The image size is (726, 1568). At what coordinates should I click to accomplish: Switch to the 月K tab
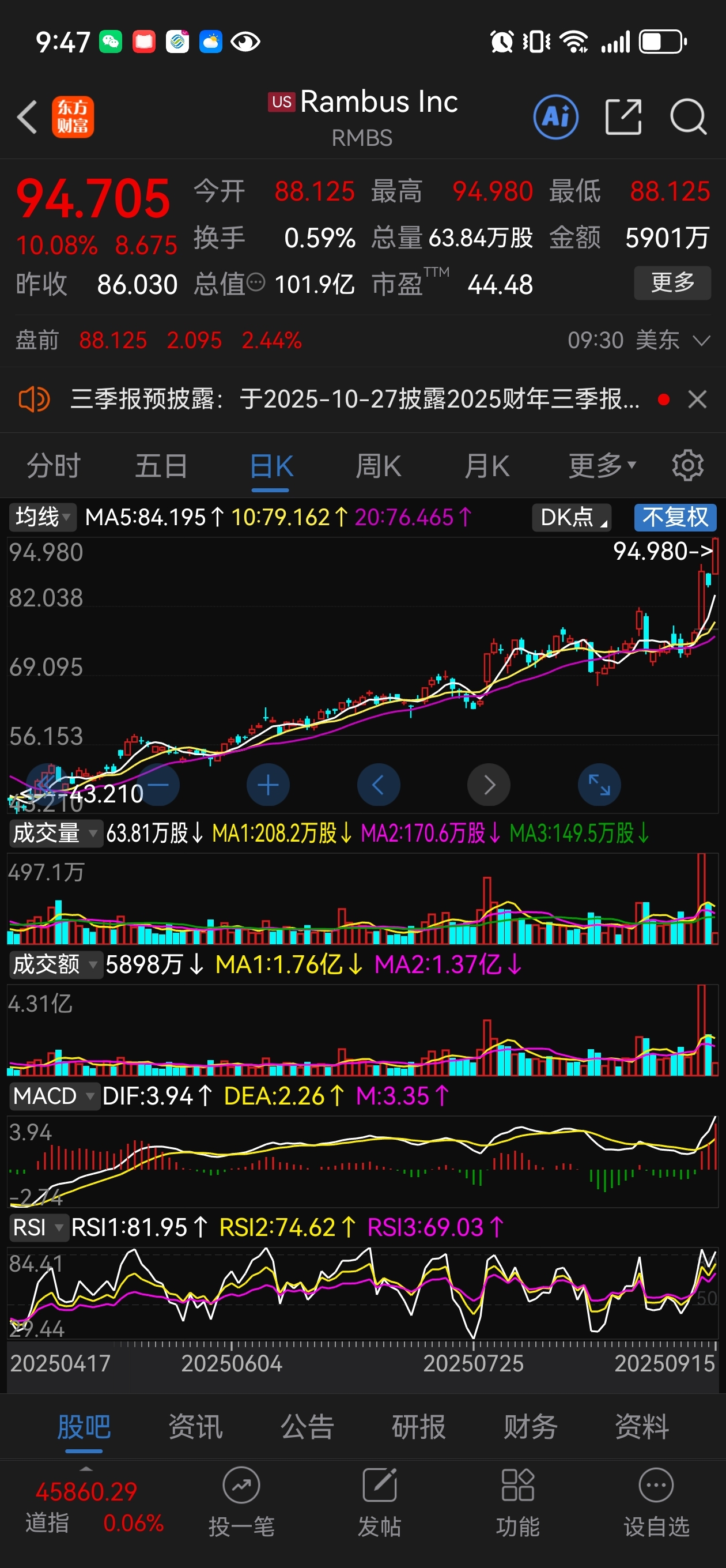(486, 466)
